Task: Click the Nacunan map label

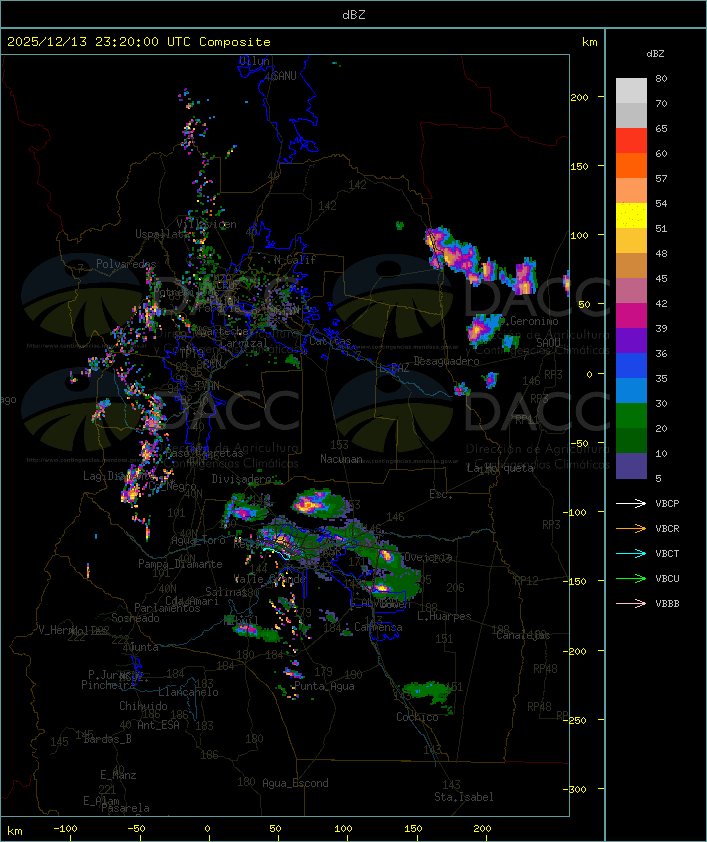Action: click(341, 459)
